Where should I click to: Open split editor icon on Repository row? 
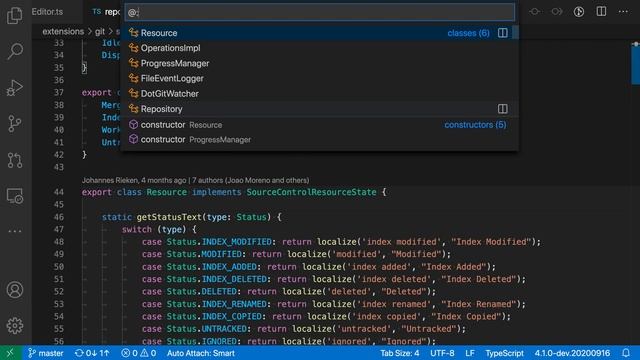[502, 109]
